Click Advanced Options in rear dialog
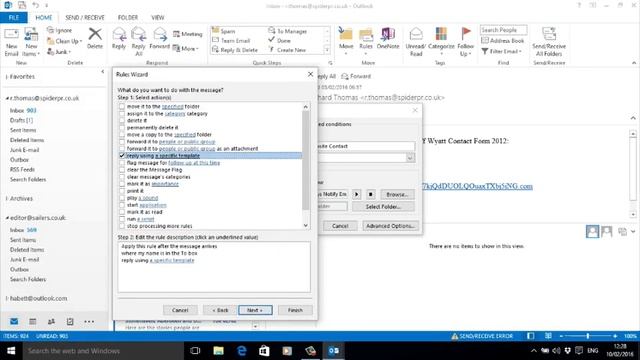 click(390, 226)
